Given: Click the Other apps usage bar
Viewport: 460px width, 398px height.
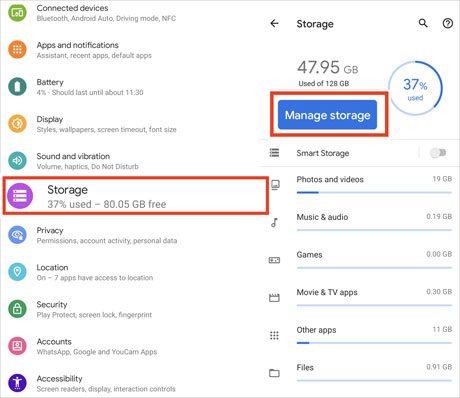Looking at the screenshot, I should [374, 343].
